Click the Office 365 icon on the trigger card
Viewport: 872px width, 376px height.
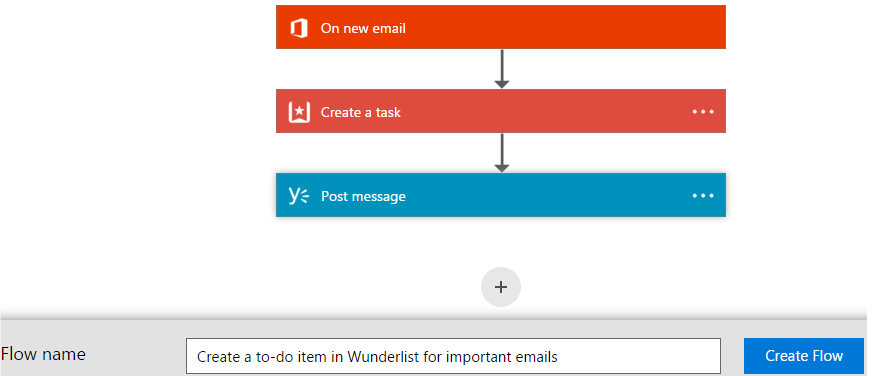[299, 28]
